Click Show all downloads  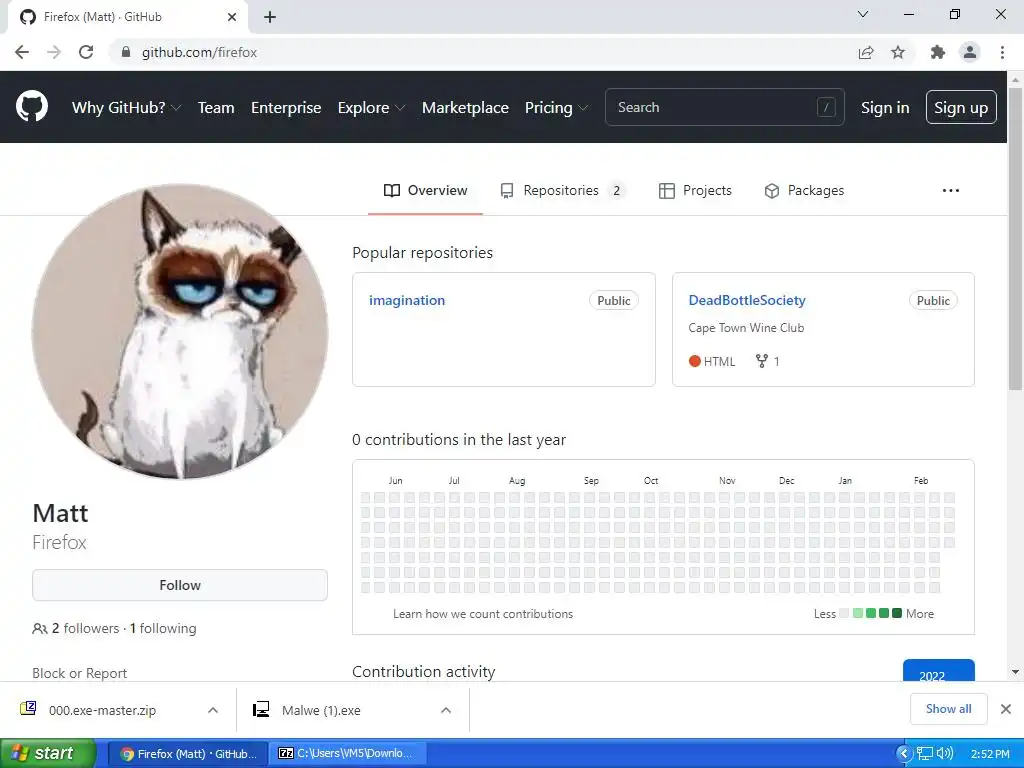948,709
